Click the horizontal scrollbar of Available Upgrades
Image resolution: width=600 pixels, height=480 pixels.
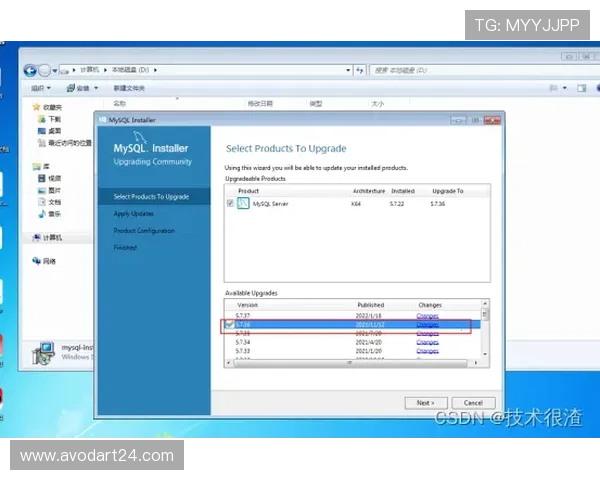click(350, 362)
